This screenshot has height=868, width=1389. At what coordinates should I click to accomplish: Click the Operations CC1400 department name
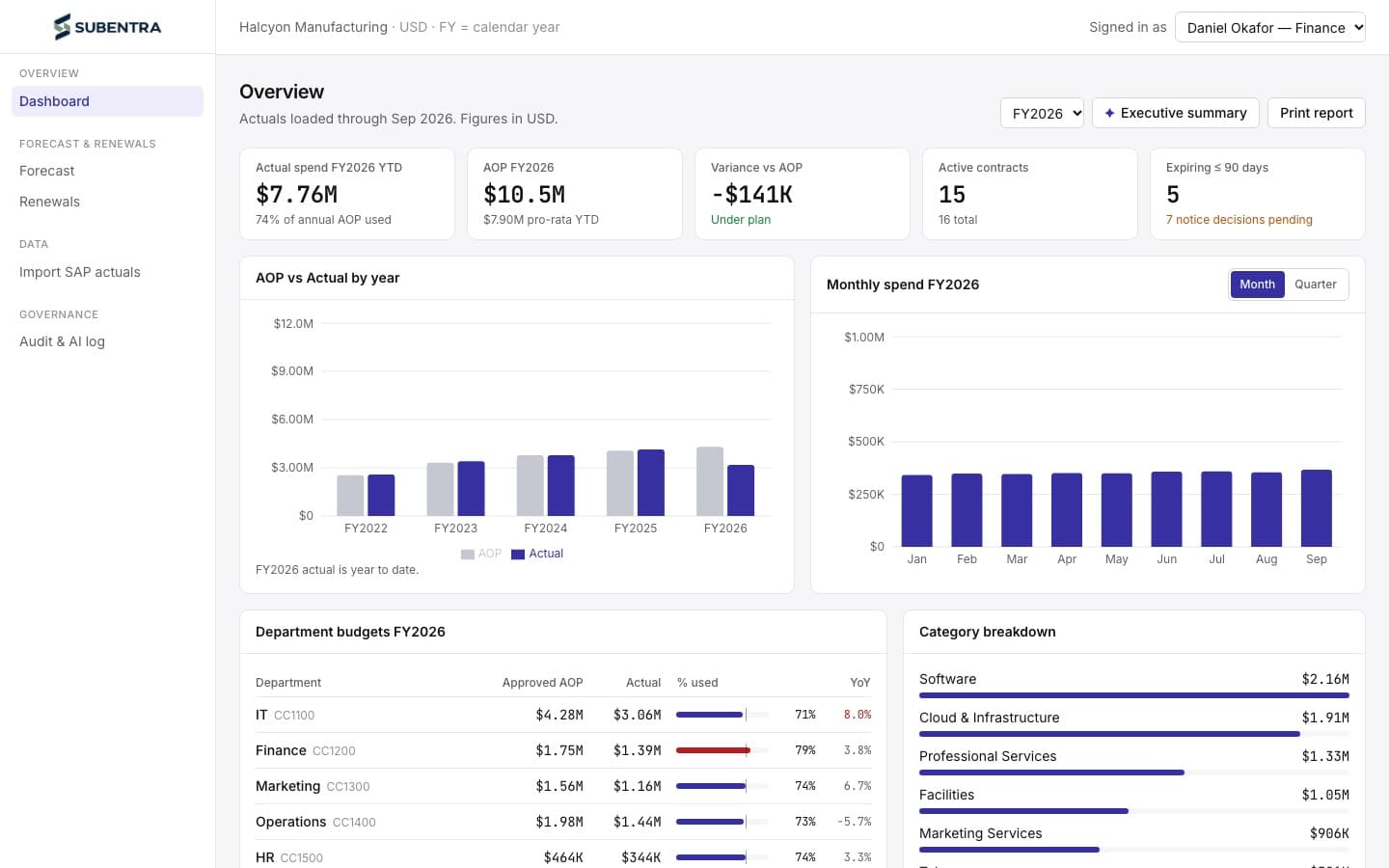coord(290,822)
